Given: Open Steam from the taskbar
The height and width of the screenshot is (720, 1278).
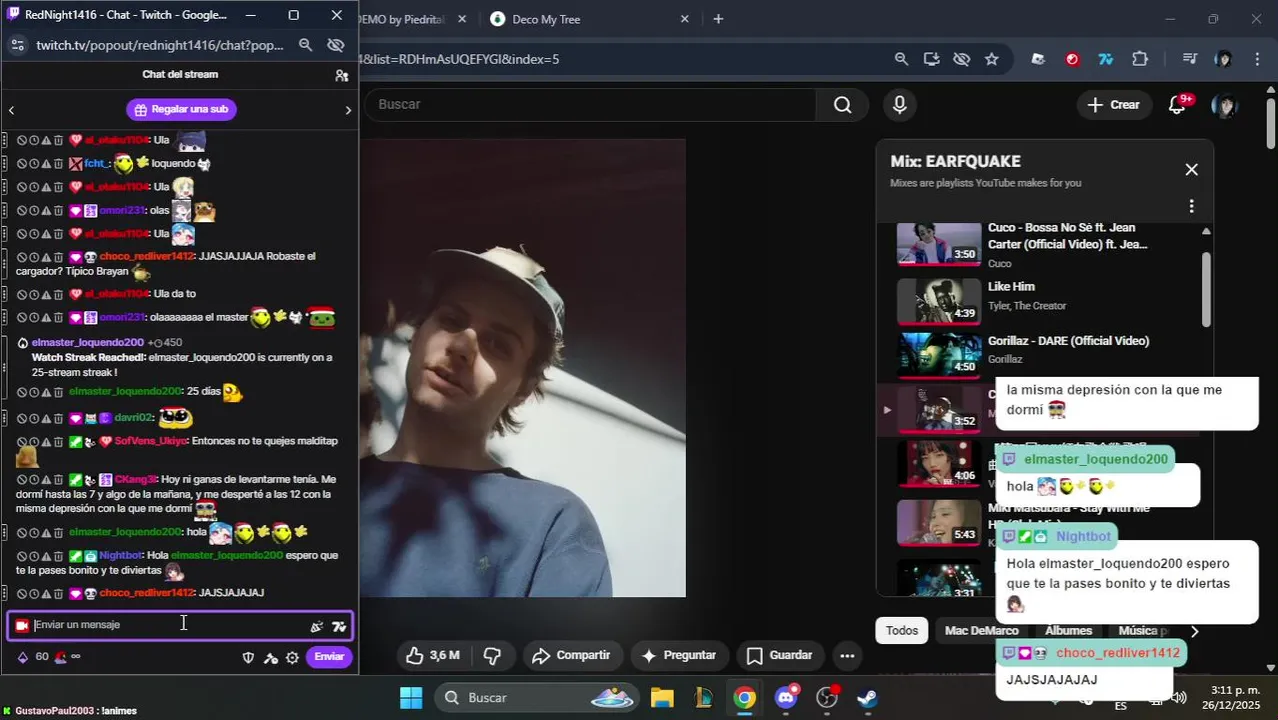Looking at the screenshot, I should [867, 697].
